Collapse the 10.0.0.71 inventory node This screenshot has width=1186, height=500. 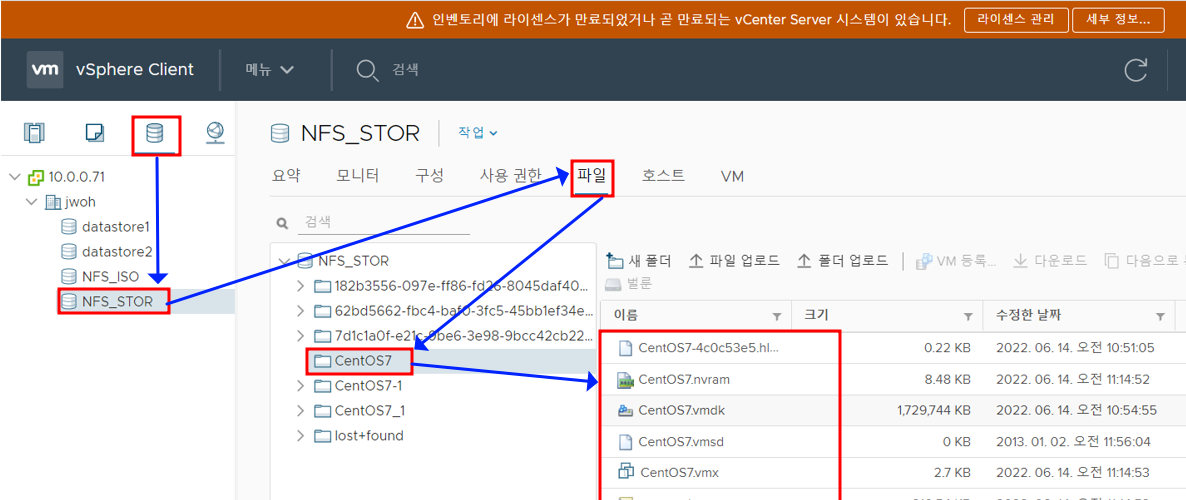click(14, 177)
